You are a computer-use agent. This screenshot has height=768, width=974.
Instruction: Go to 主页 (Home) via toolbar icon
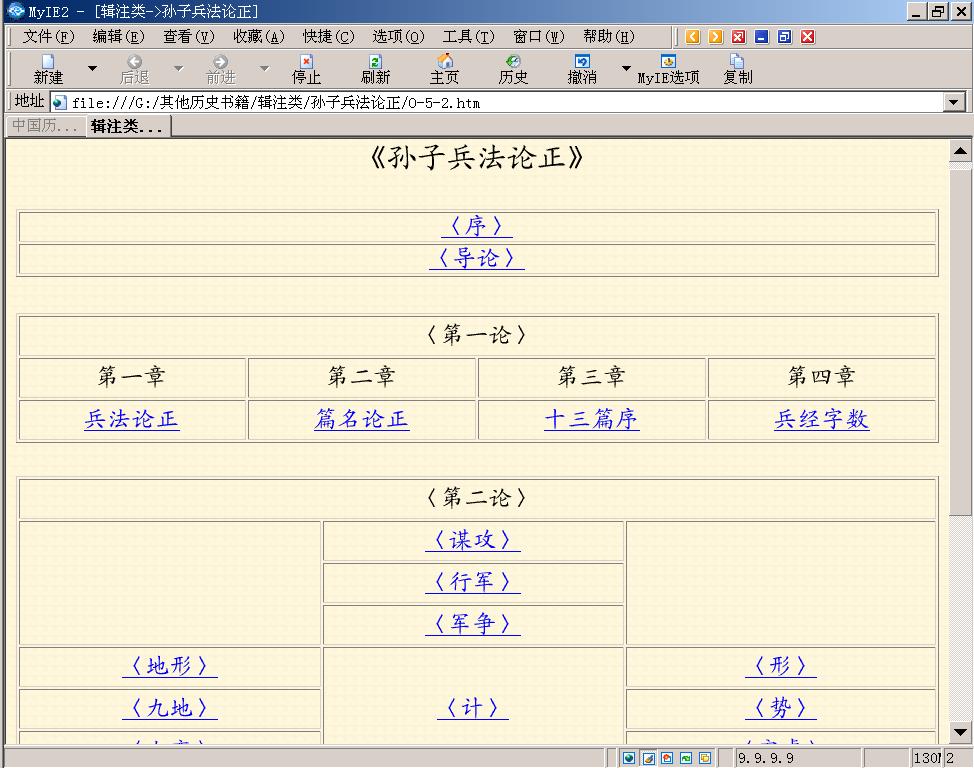445,68
